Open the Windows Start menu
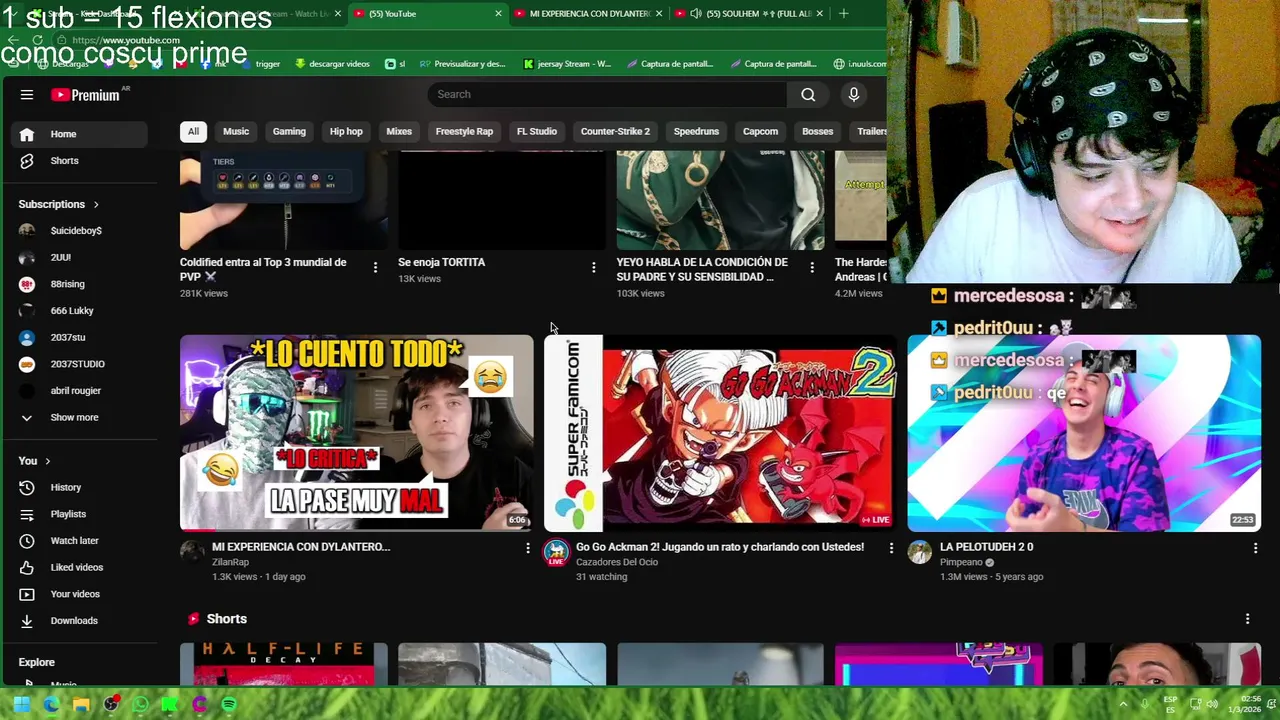 (x=22, y=704)
